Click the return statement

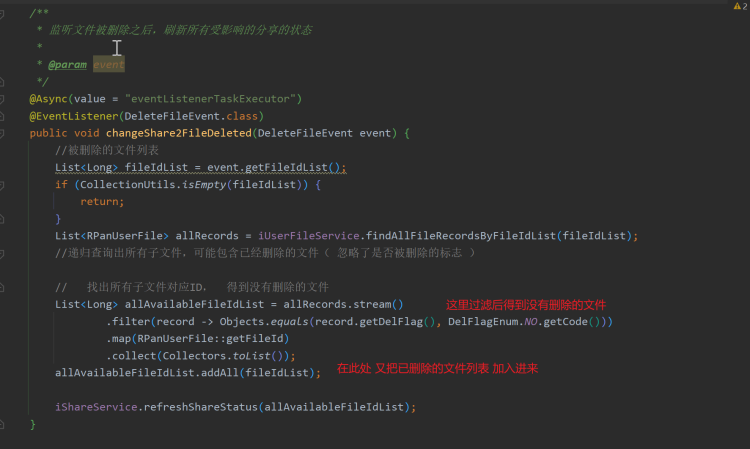[102, 202]
